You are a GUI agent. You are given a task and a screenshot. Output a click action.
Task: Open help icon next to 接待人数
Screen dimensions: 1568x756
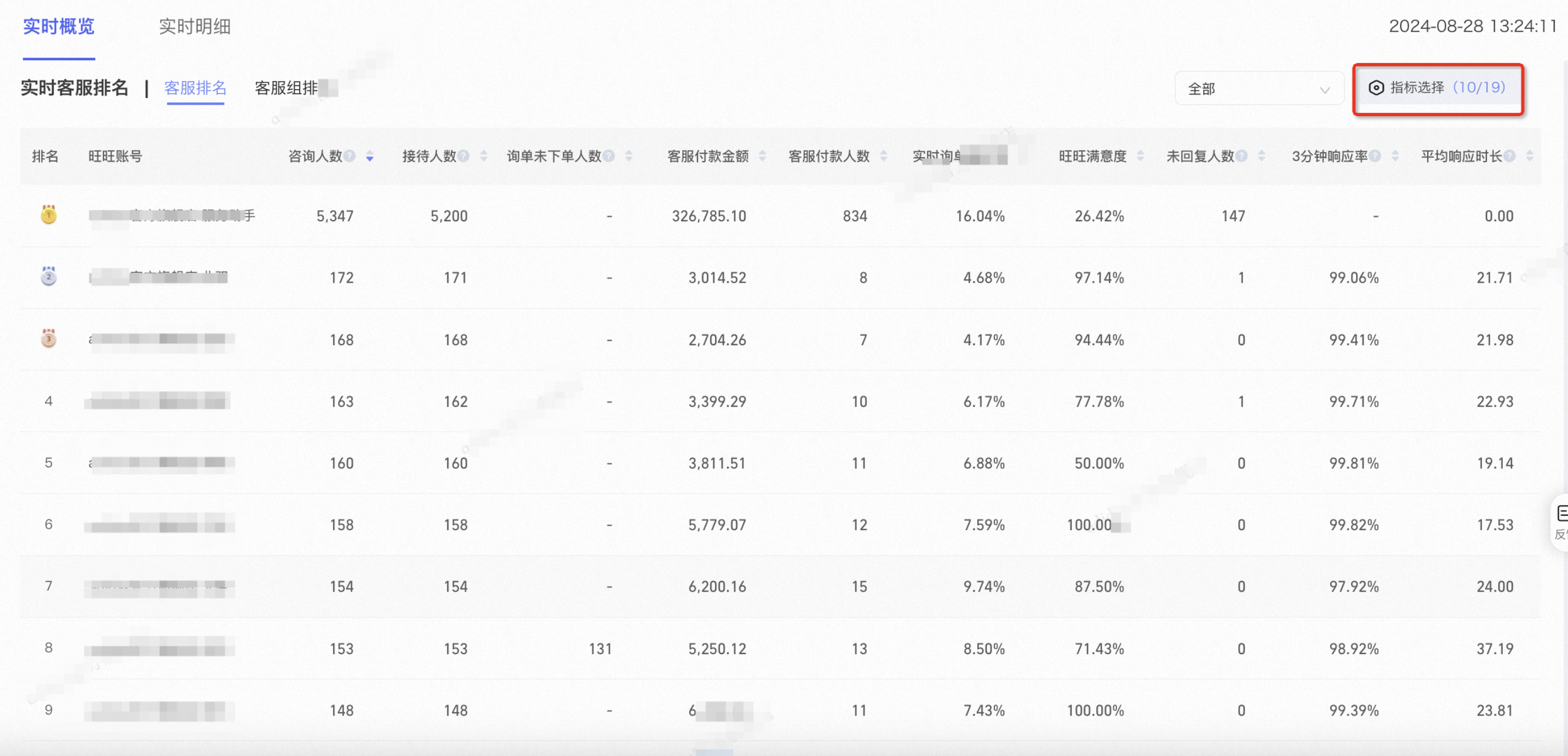(x=463, y=157)
